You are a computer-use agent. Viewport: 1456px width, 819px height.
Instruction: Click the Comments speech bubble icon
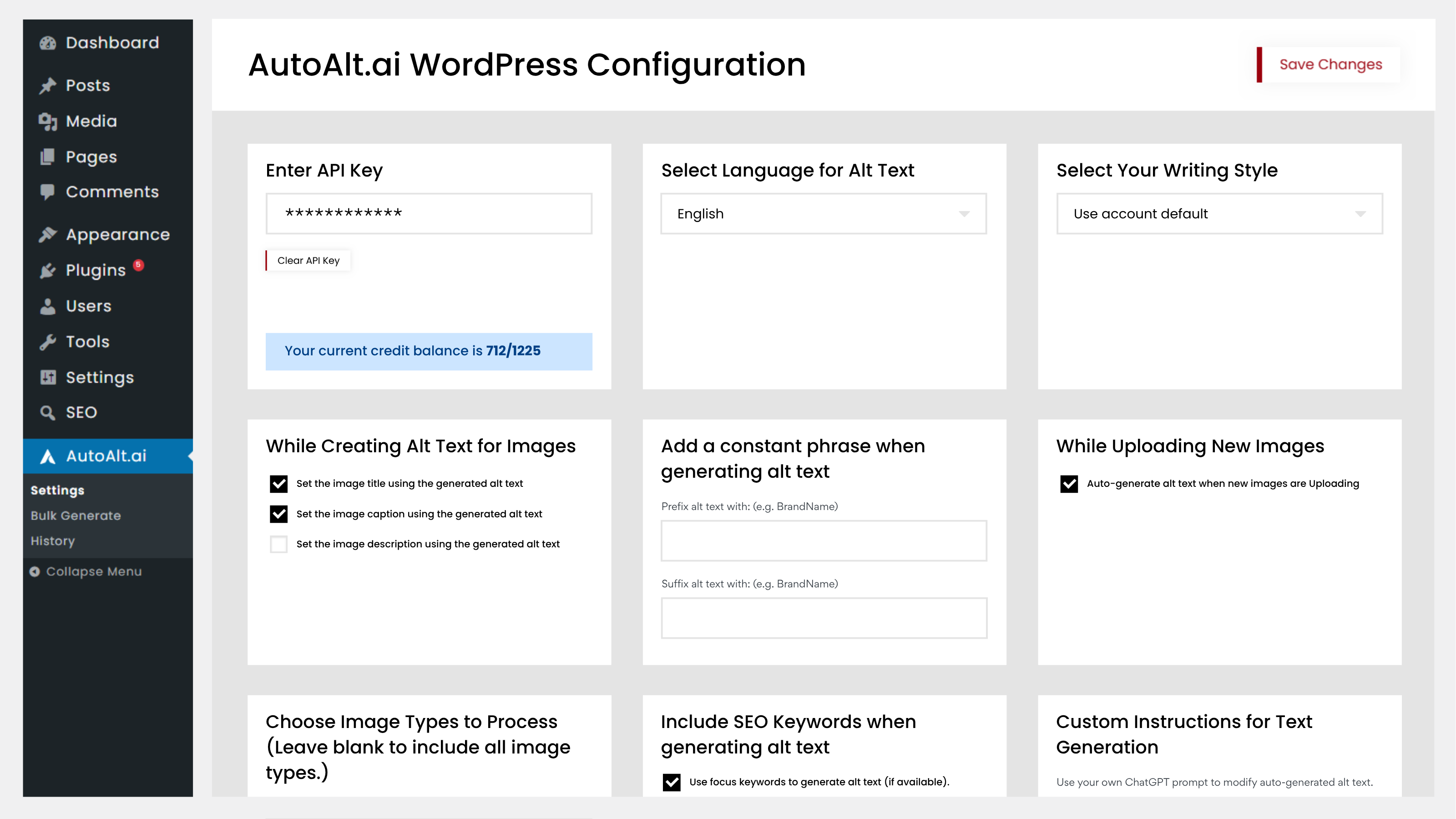(48, 192)
